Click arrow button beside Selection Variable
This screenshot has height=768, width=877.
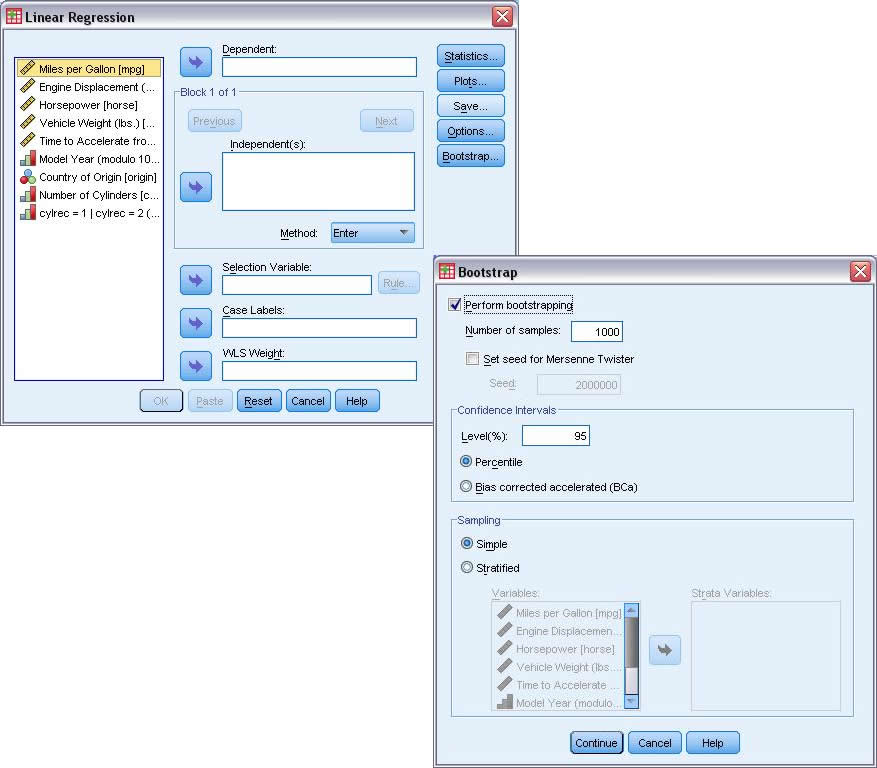[x=196, y=280]
